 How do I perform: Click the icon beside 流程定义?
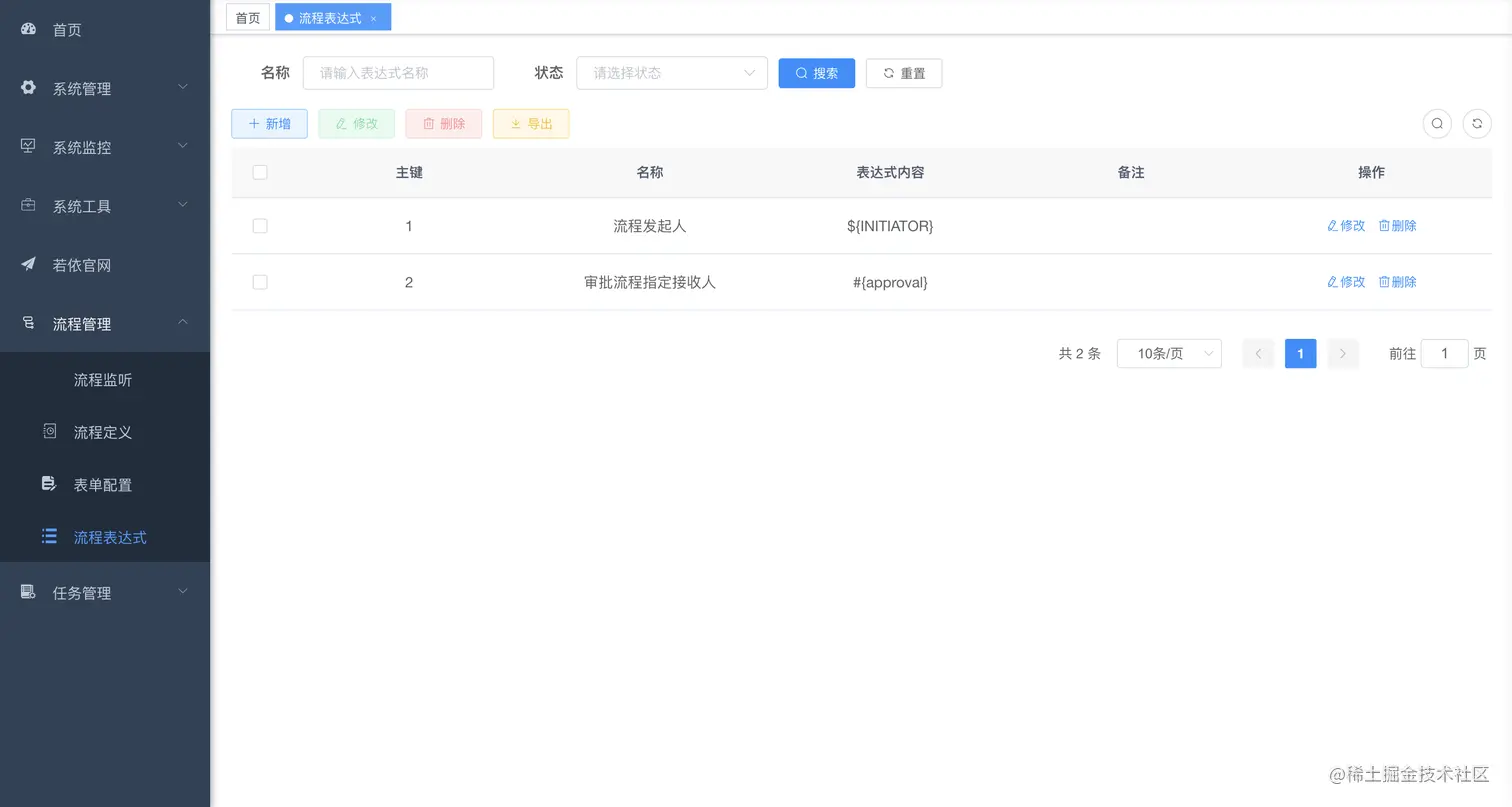[49, 432]
